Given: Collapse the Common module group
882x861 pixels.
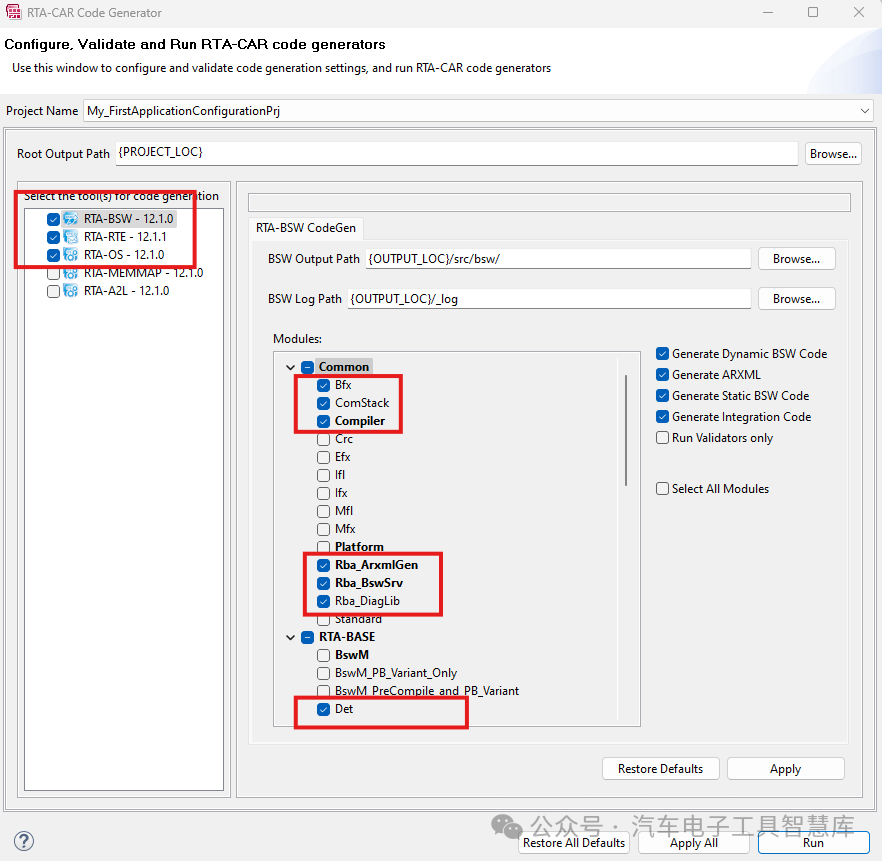Looking at the screenshot, I should click(x=290, y=367).
